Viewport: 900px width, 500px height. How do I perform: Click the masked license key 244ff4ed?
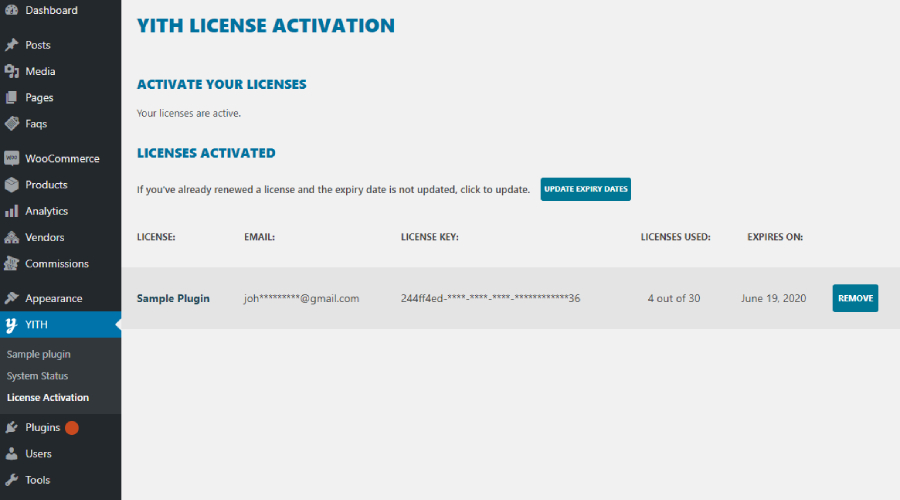(490, 298)
